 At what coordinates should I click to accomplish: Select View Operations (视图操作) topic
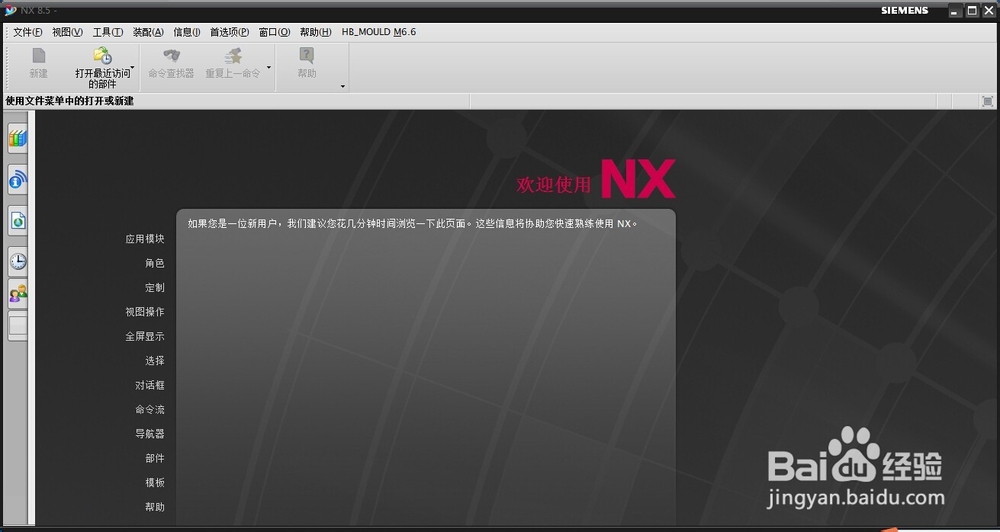145,311
